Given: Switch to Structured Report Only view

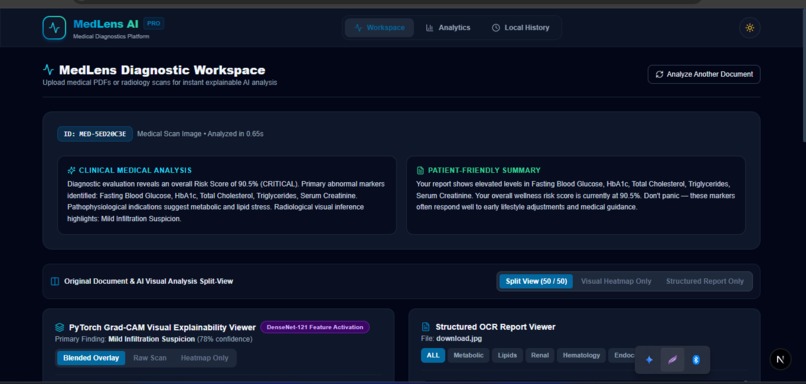Looking at the screenshot, I should pos(705,281).
